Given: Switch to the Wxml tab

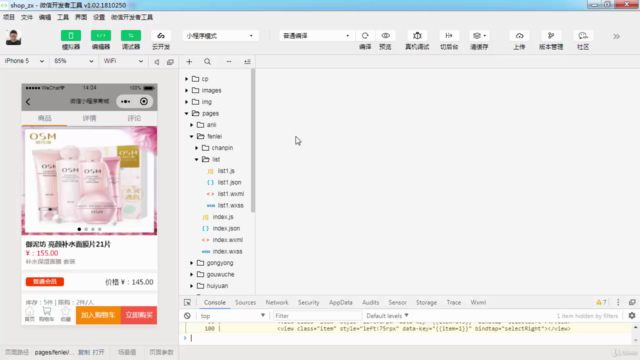Looking at the screenshot, I should [478, 302].
